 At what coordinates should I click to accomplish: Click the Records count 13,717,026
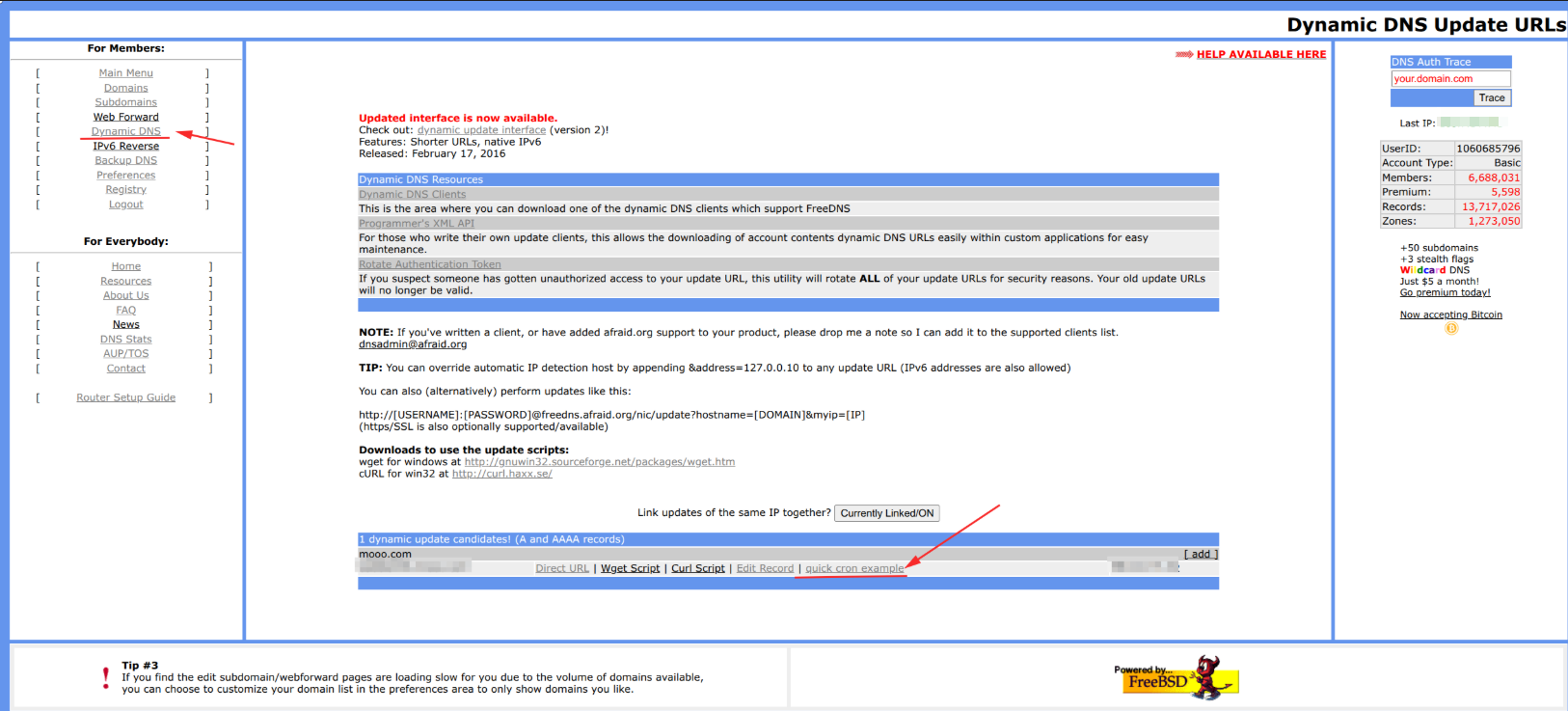click(x=1491, y=206)
